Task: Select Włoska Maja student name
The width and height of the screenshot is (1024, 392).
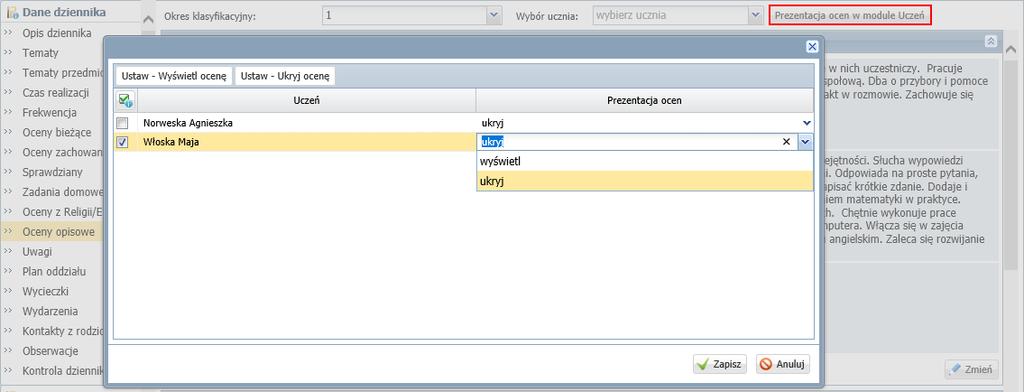Action: (171, 142)
